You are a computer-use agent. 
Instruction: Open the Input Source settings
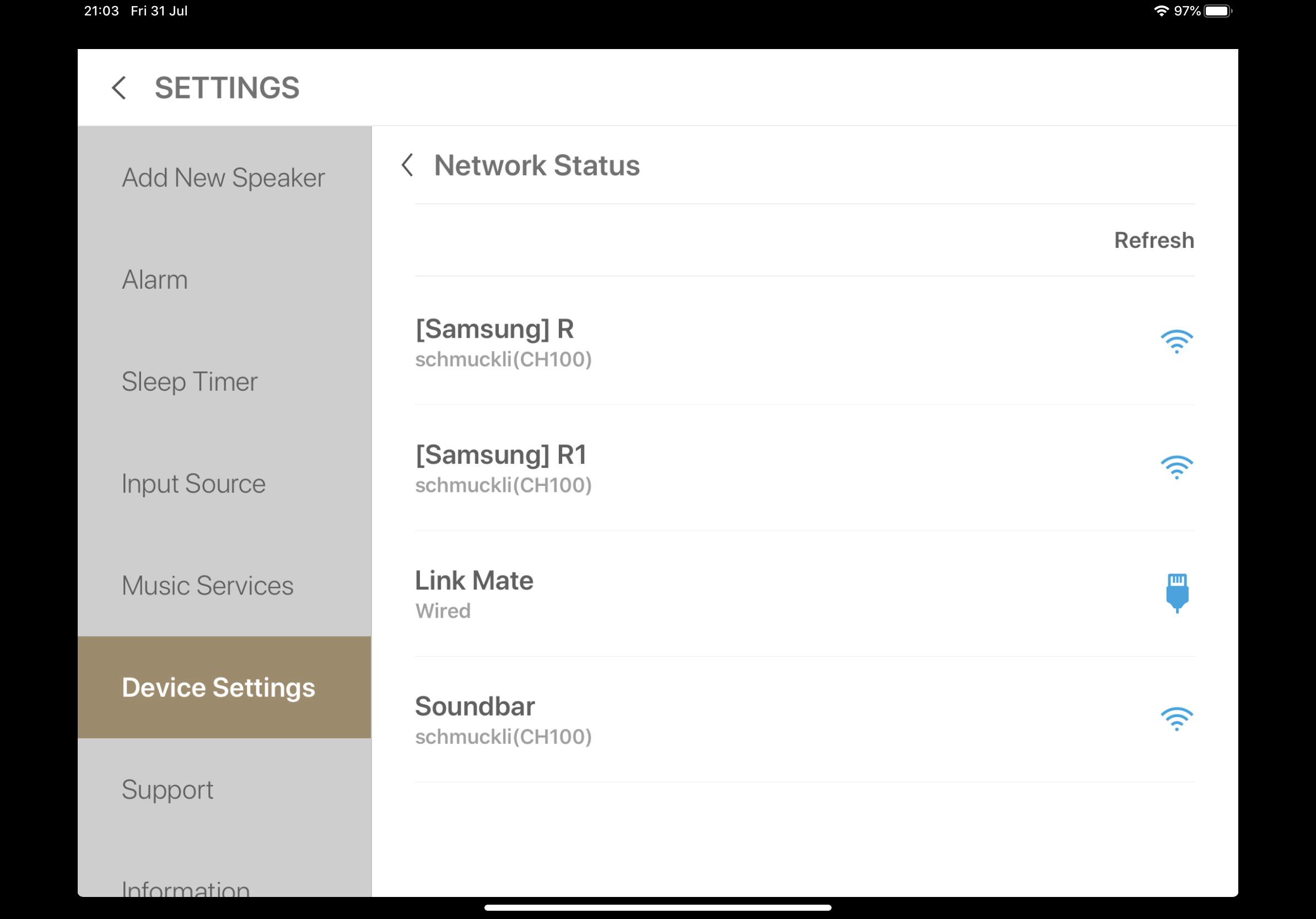193,484
